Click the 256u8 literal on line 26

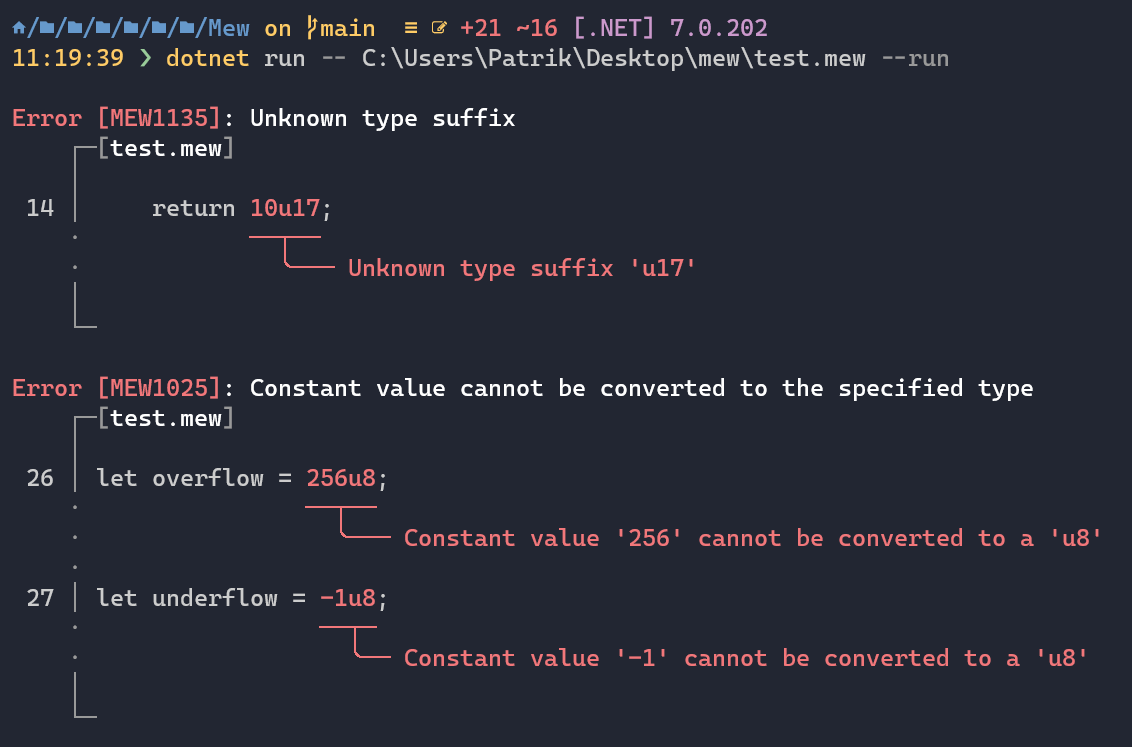click(341, 478)
